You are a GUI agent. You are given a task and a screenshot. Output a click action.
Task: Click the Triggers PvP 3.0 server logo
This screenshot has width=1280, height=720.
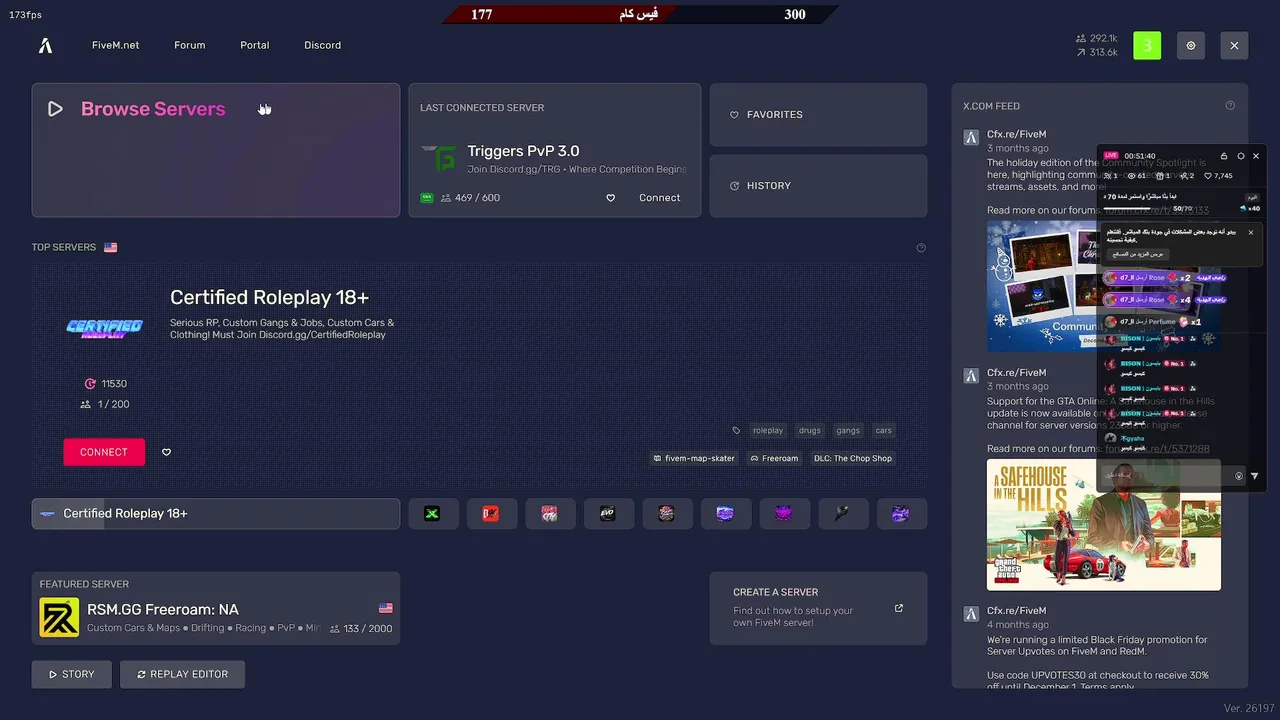(x=438, y=158)
